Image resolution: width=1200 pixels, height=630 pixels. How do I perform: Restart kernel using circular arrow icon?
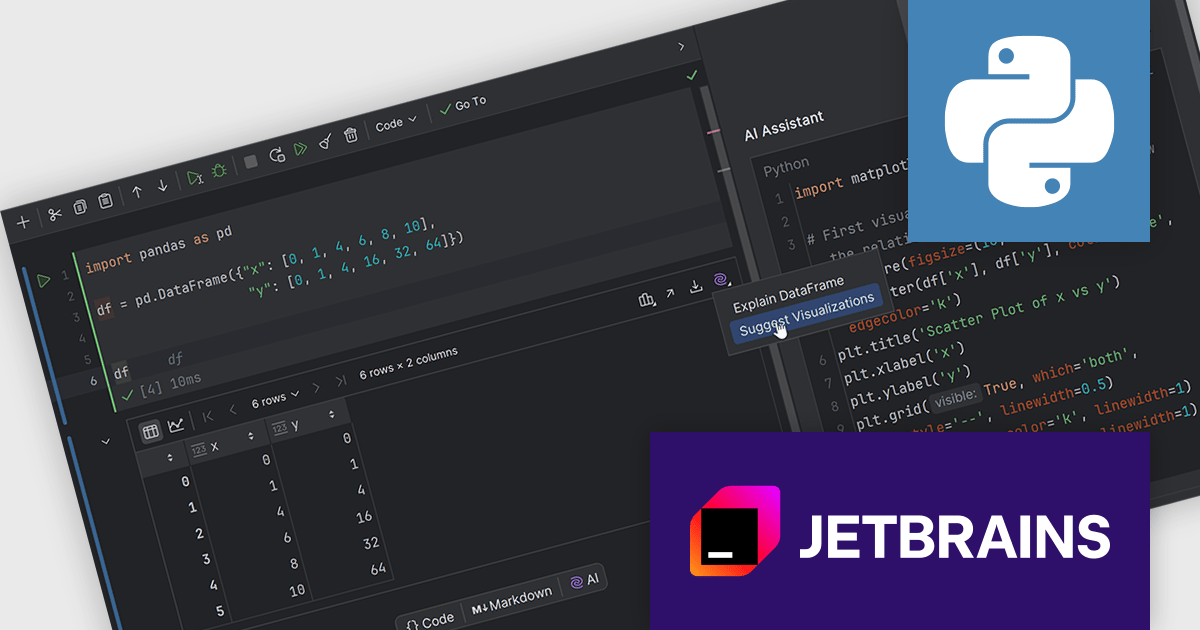click(x=276, y=155)
